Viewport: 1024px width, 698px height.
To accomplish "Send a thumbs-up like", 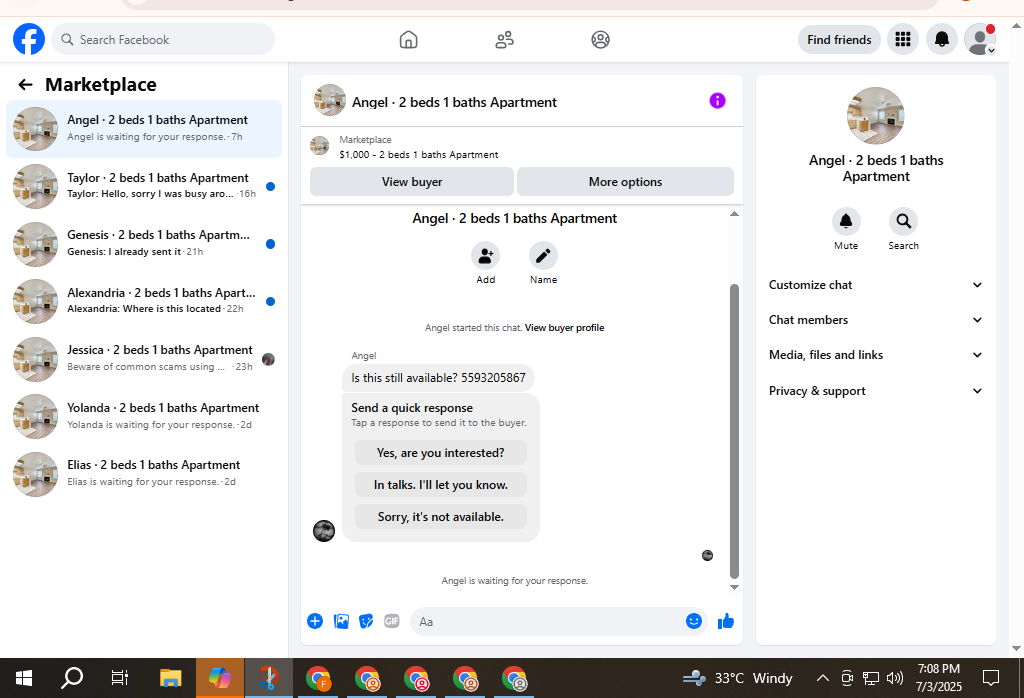I will (726, 621).
